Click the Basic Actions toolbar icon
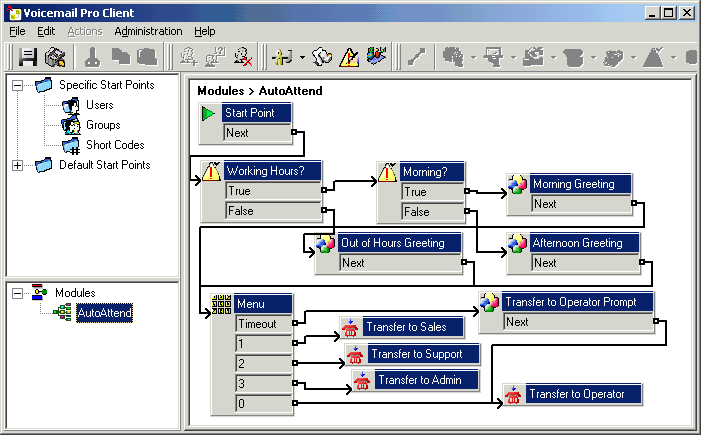The height and width of the screenshot is (435, 701). point(453,57)
